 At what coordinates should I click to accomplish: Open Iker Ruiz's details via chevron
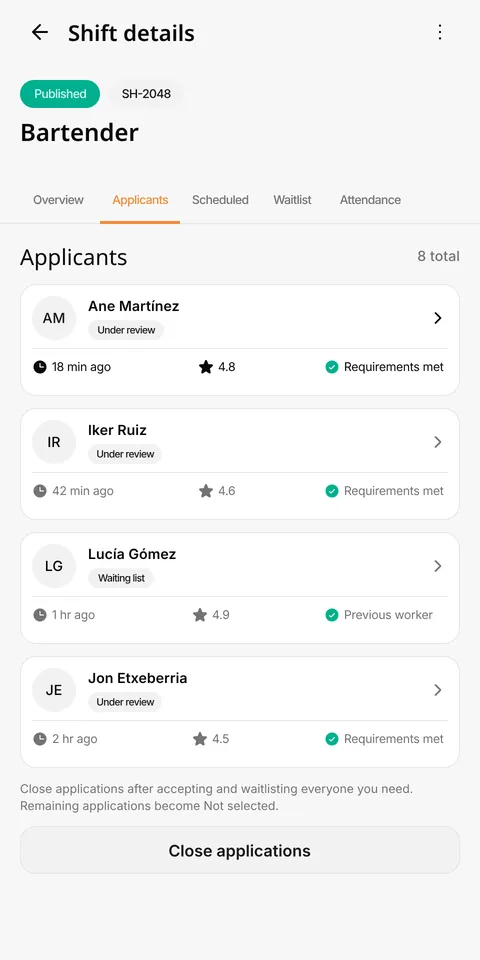(438, 442)
